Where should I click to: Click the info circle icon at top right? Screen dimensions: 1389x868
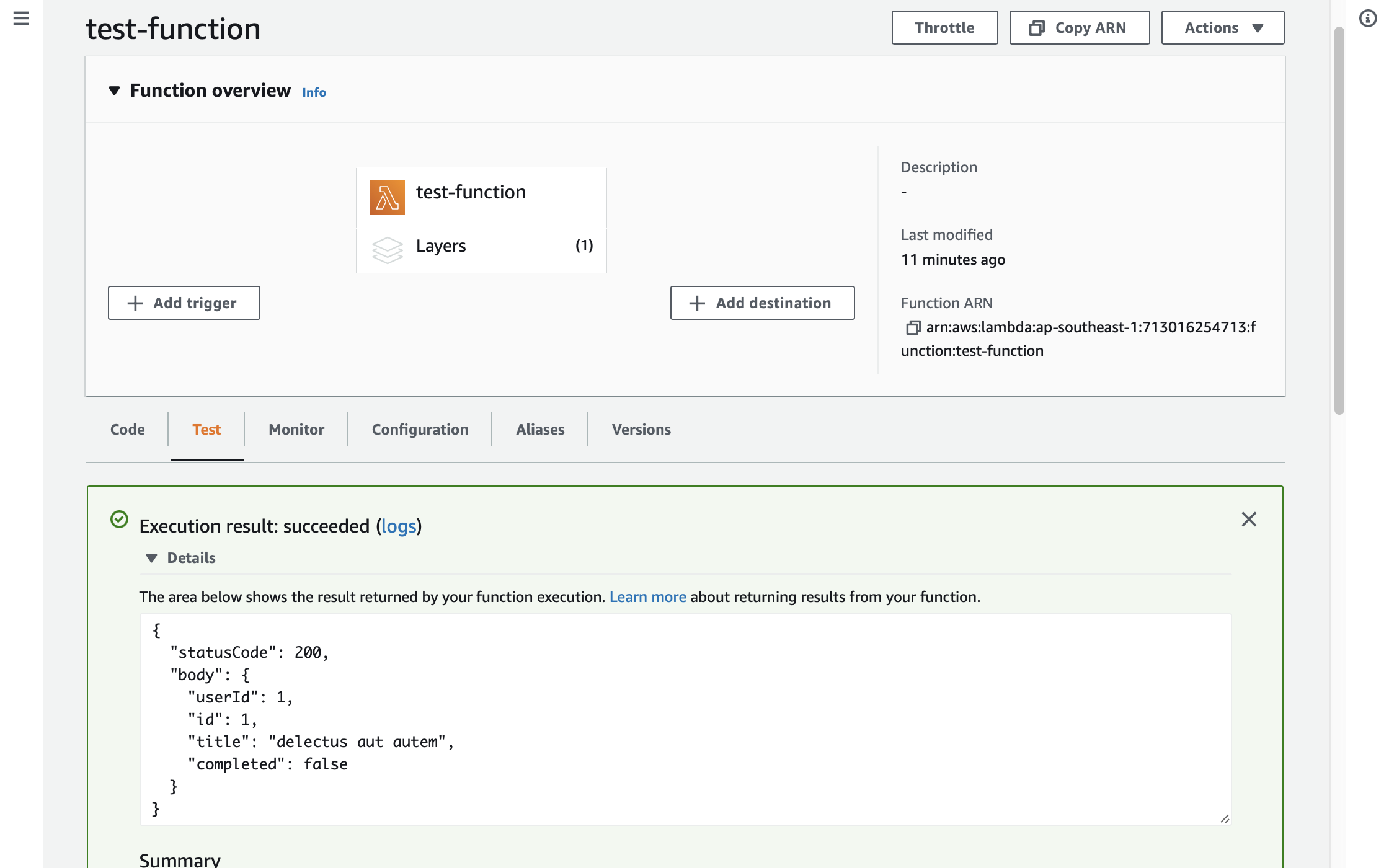[1367, 19]
